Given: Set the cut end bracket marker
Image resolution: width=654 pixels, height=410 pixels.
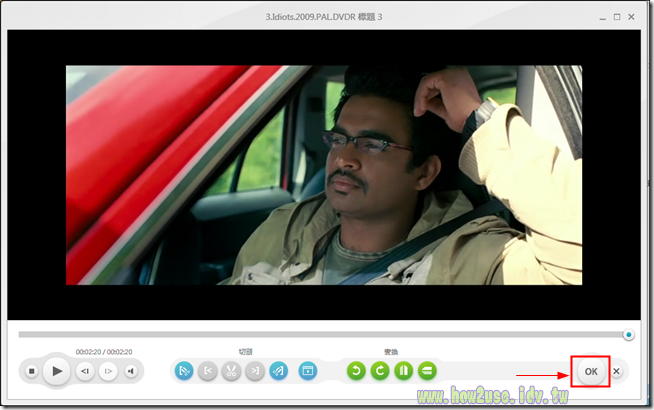Looking at the screenshot, I should click(x=255, y=371).
